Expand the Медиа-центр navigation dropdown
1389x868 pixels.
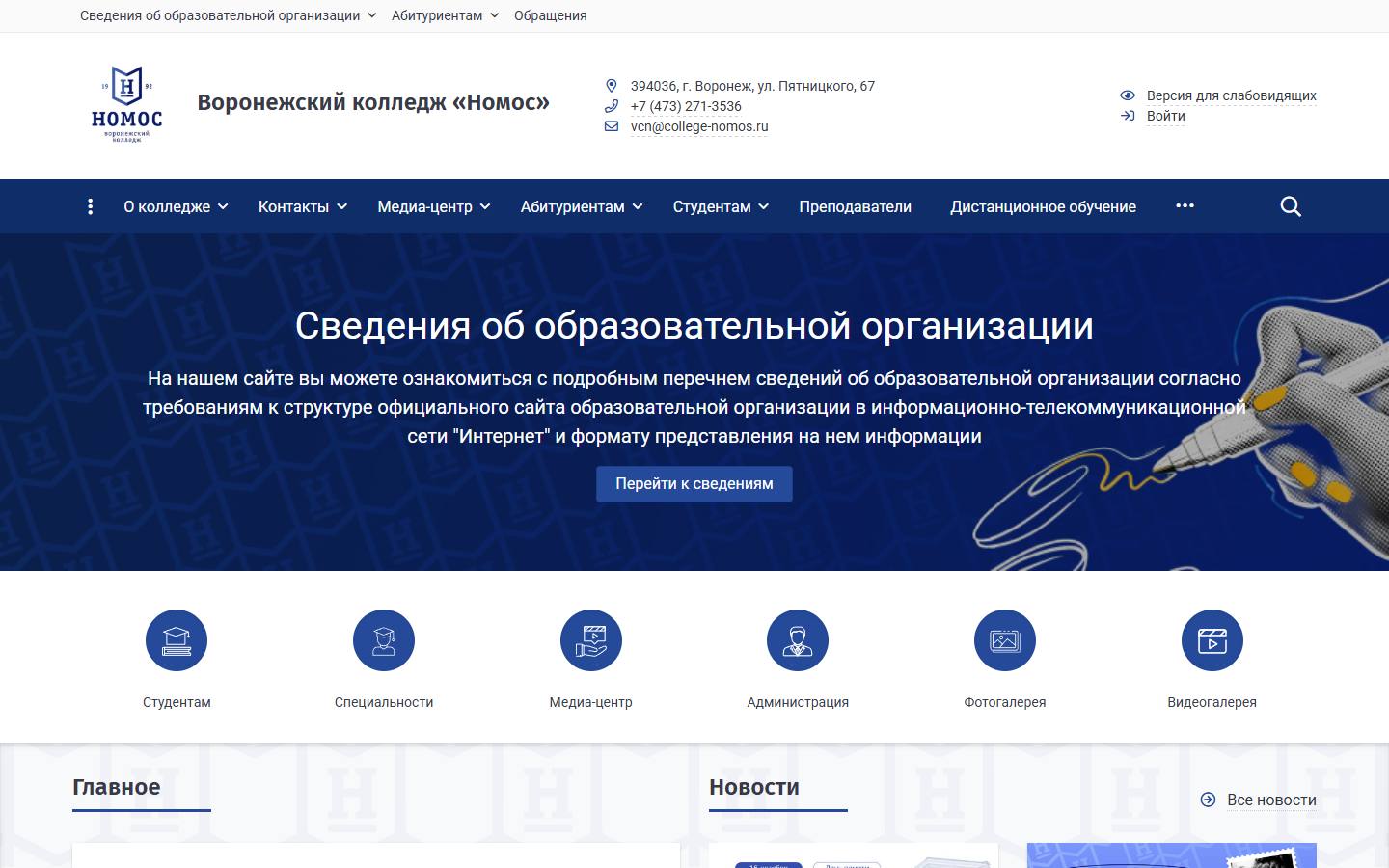click(434, 206)
